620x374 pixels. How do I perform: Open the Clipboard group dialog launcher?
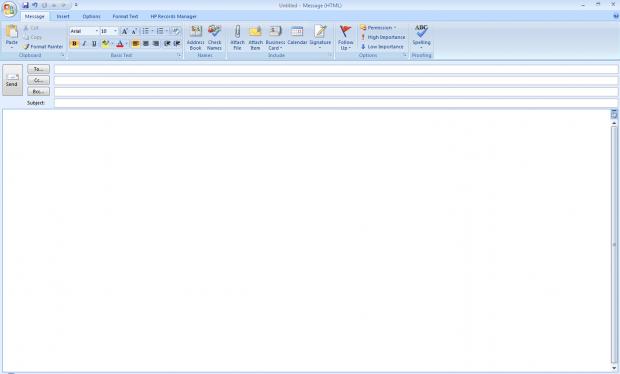click(62, 55)
